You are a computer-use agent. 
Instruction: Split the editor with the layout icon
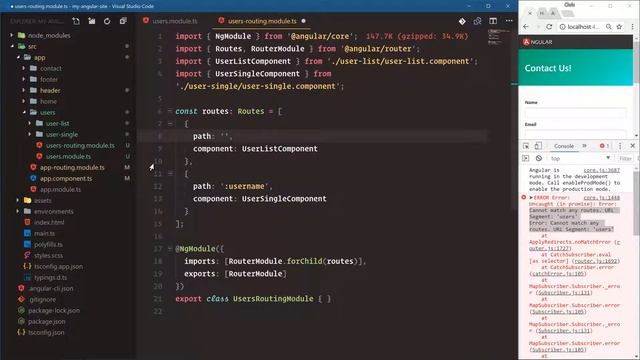pos(493,21)
